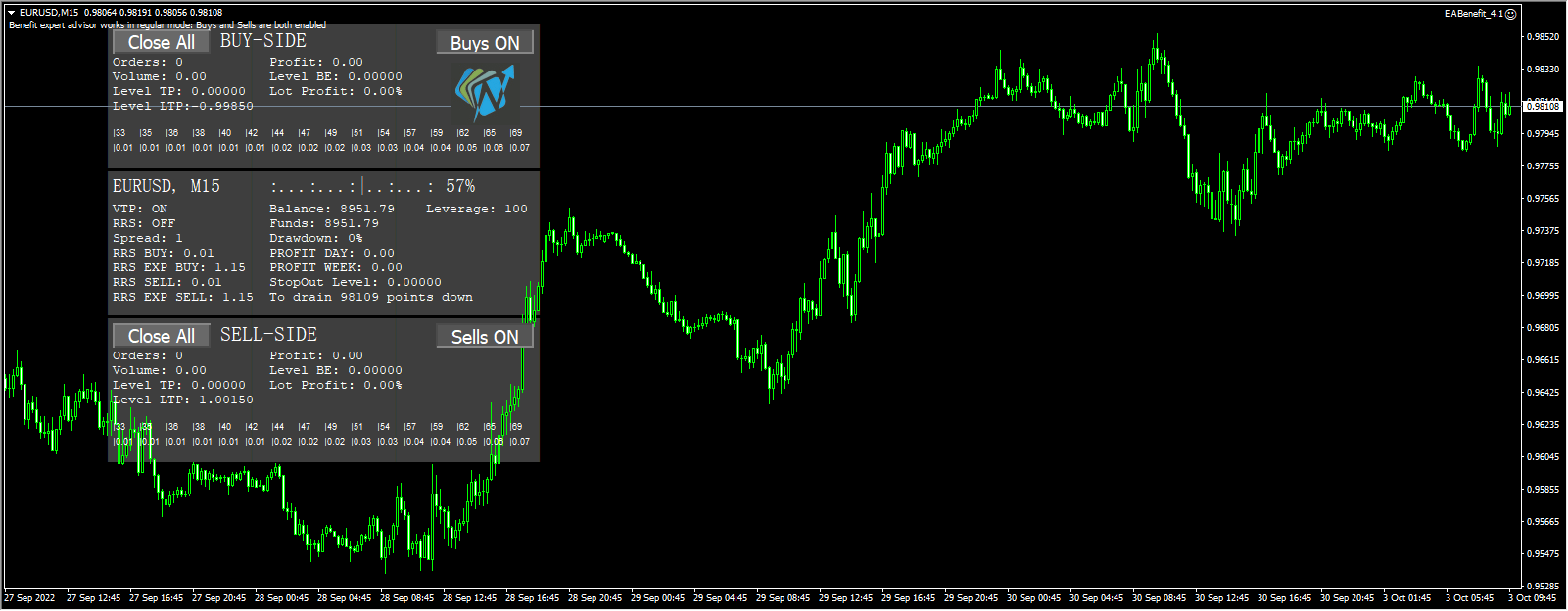Click the 28 Sep 08:45 time axis label

(406, 598)
